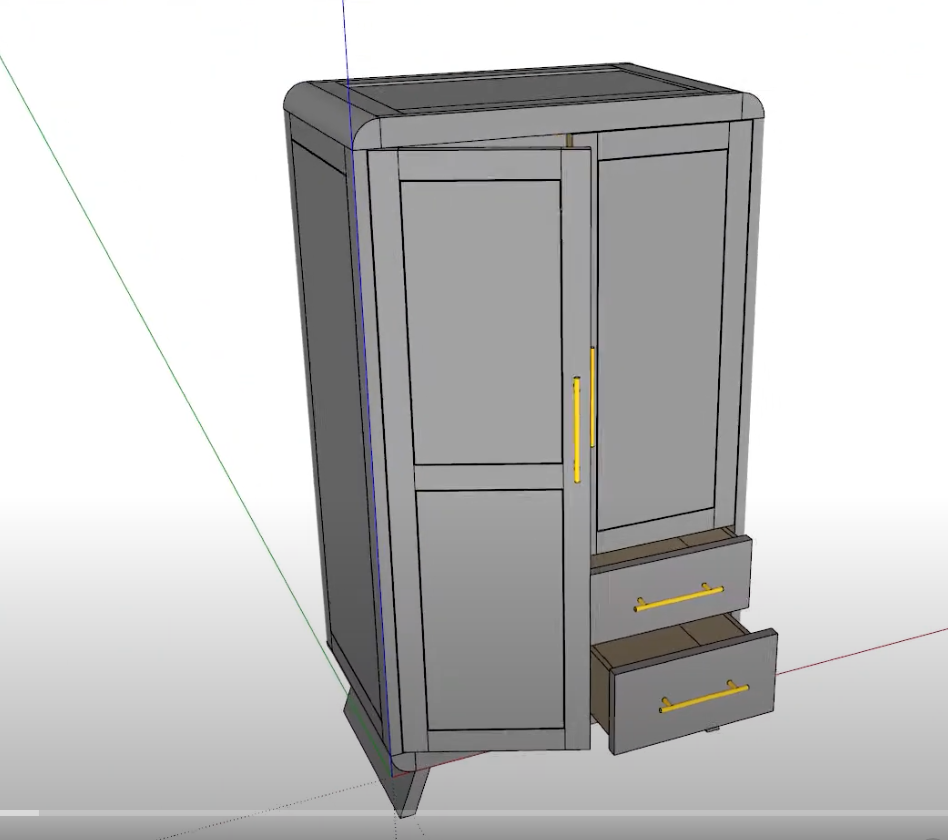Click the upper drawer's gold handle
The image size is (948, 840).
coord(678,598)
